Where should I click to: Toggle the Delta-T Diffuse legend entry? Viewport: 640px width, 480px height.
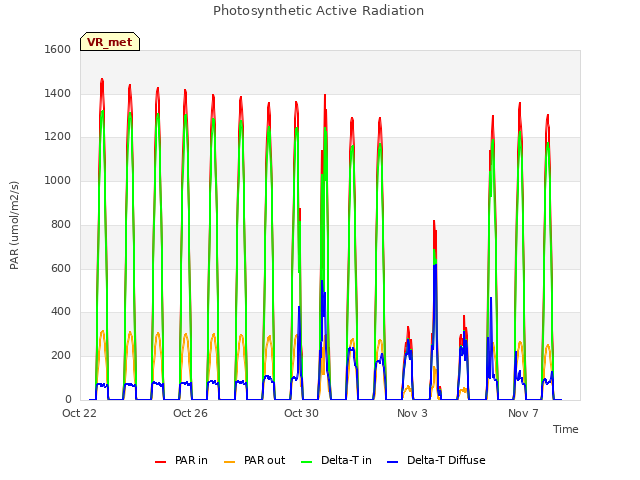(x=436, y=460)
